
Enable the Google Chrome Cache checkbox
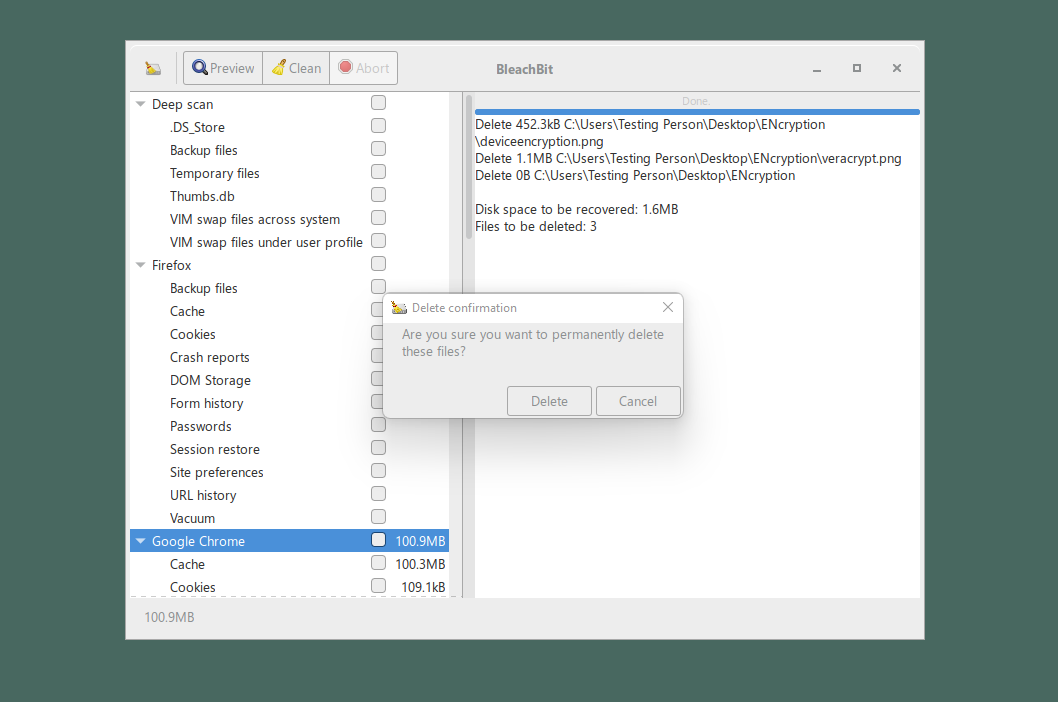tap(379, 563)
